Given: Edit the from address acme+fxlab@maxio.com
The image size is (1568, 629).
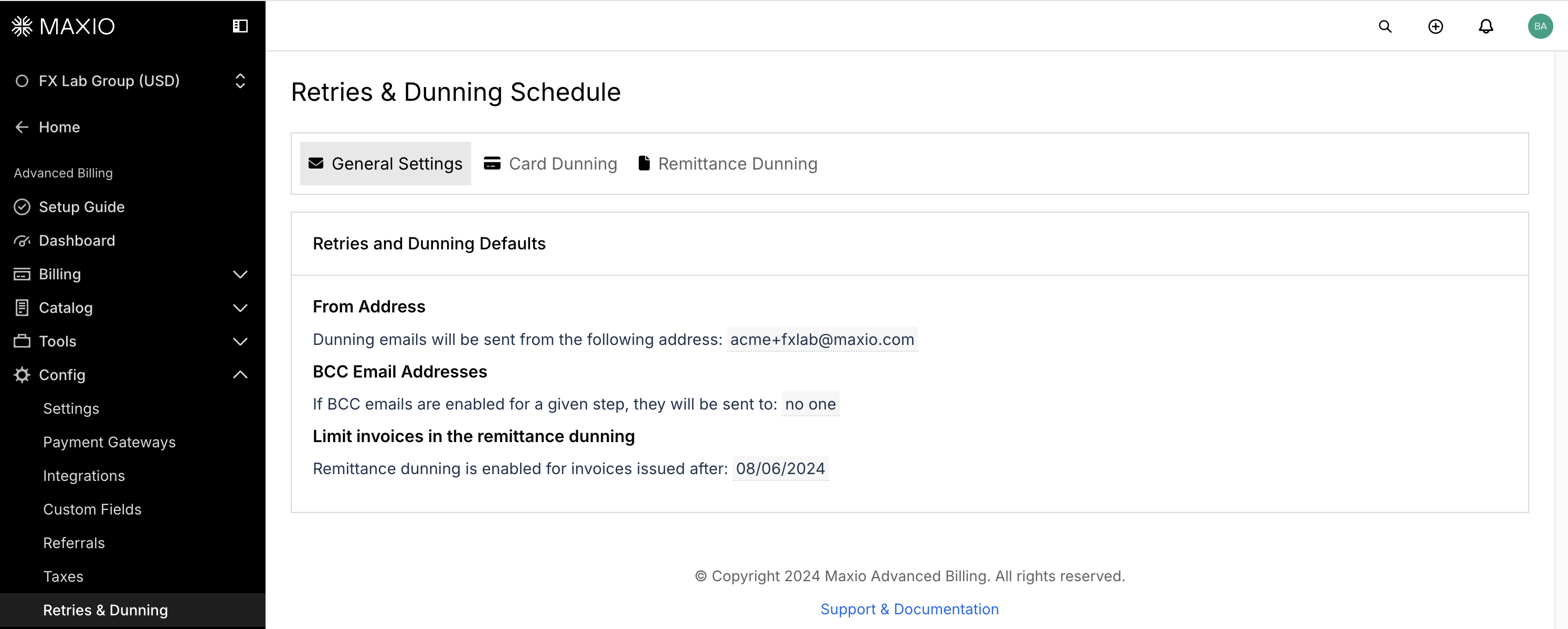Looking at the screenshot, I should pyautogui.click(x=822, y=339).
